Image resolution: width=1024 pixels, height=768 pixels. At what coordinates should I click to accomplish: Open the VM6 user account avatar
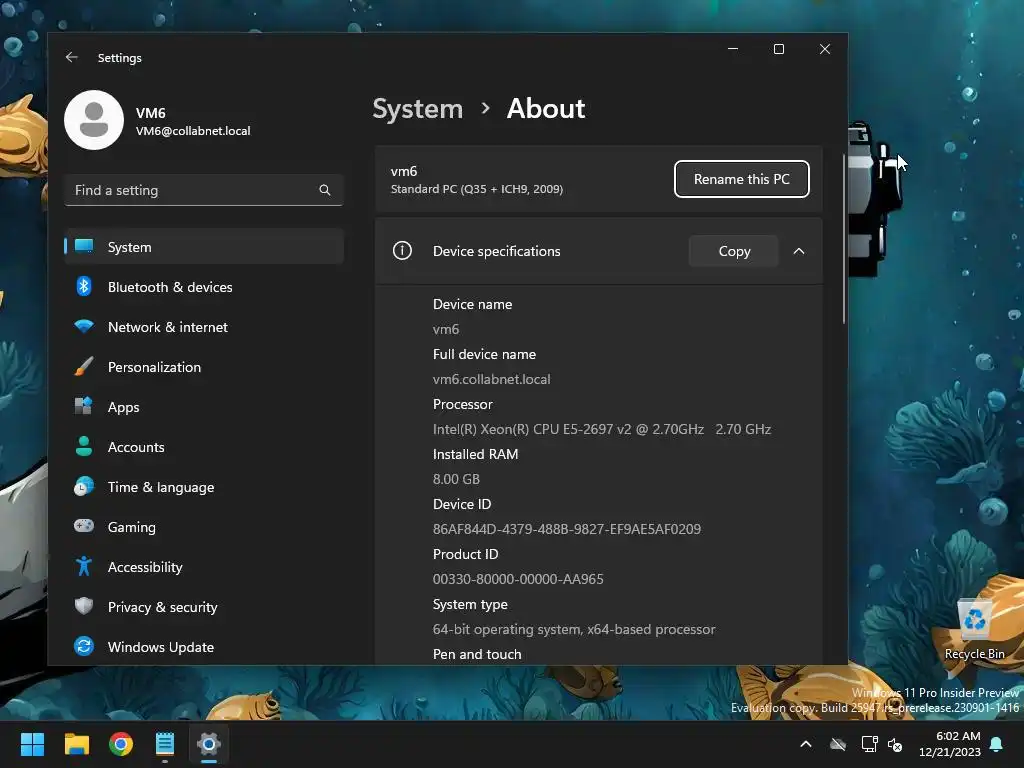click(x=94, y=120)
